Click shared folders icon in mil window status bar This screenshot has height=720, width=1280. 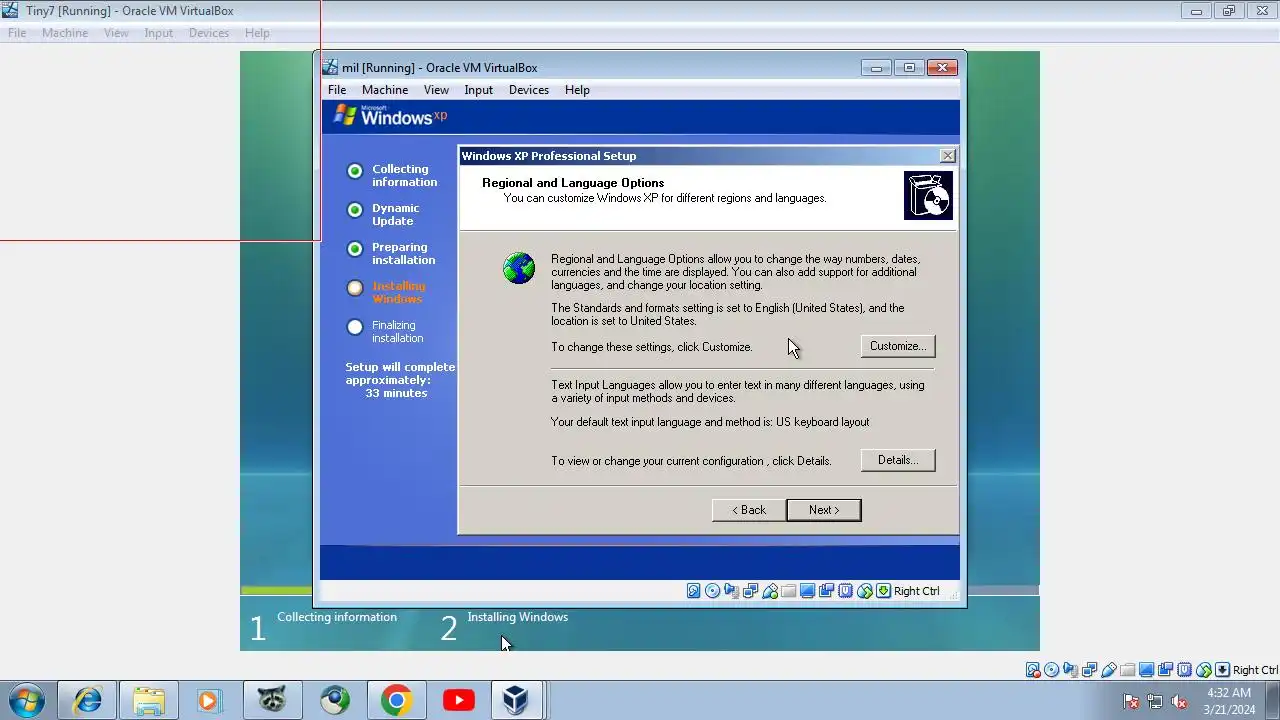tap(789, 591)
